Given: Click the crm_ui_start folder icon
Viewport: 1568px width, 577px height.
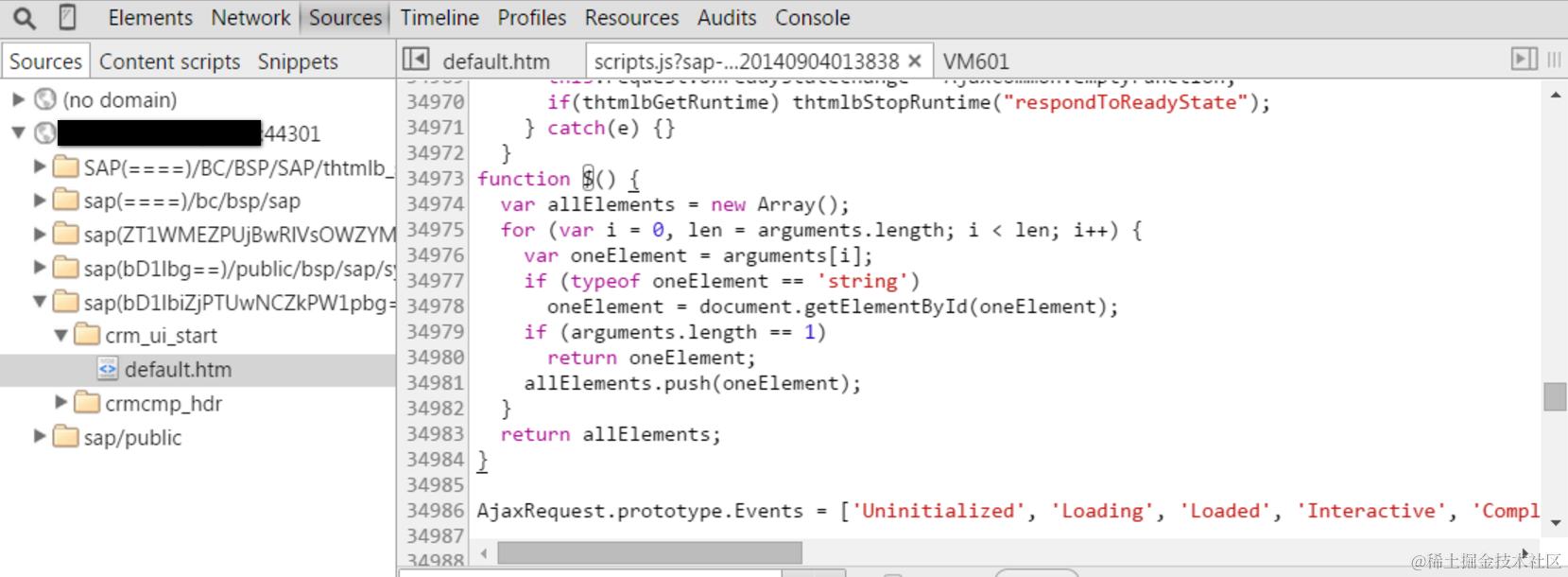Looking at the screenshot, I should tap(87, 334).
